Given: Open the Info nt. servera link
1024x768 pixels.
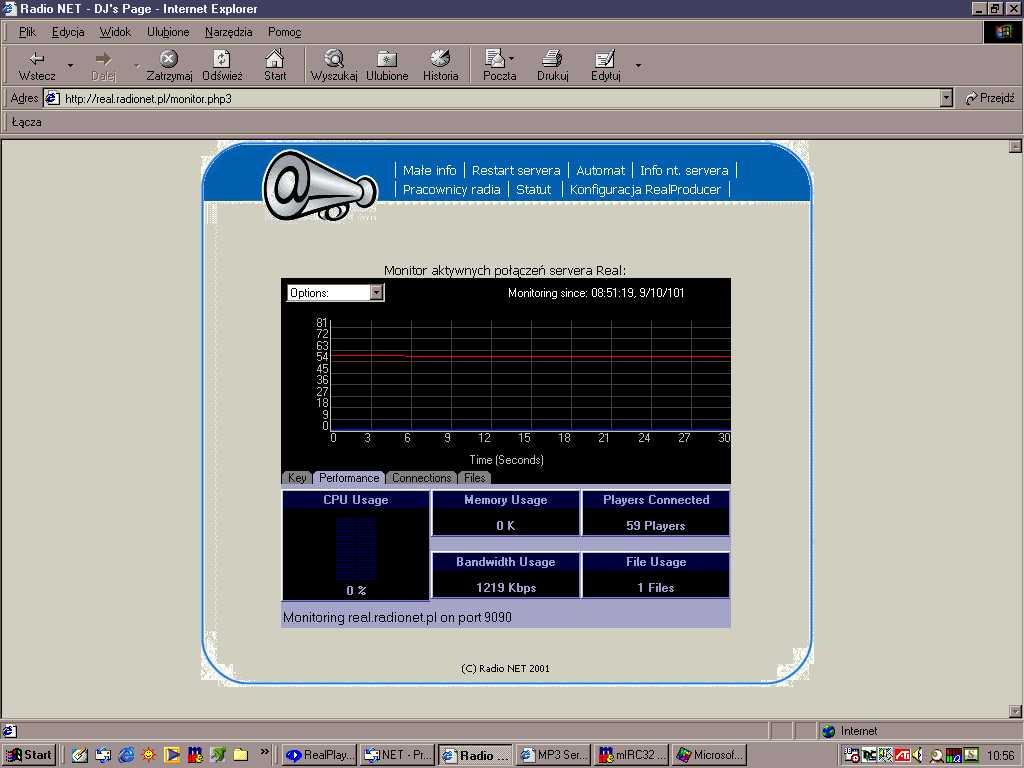Looking at the screenshot, I should pyautogui.click(x=684, y=170).
